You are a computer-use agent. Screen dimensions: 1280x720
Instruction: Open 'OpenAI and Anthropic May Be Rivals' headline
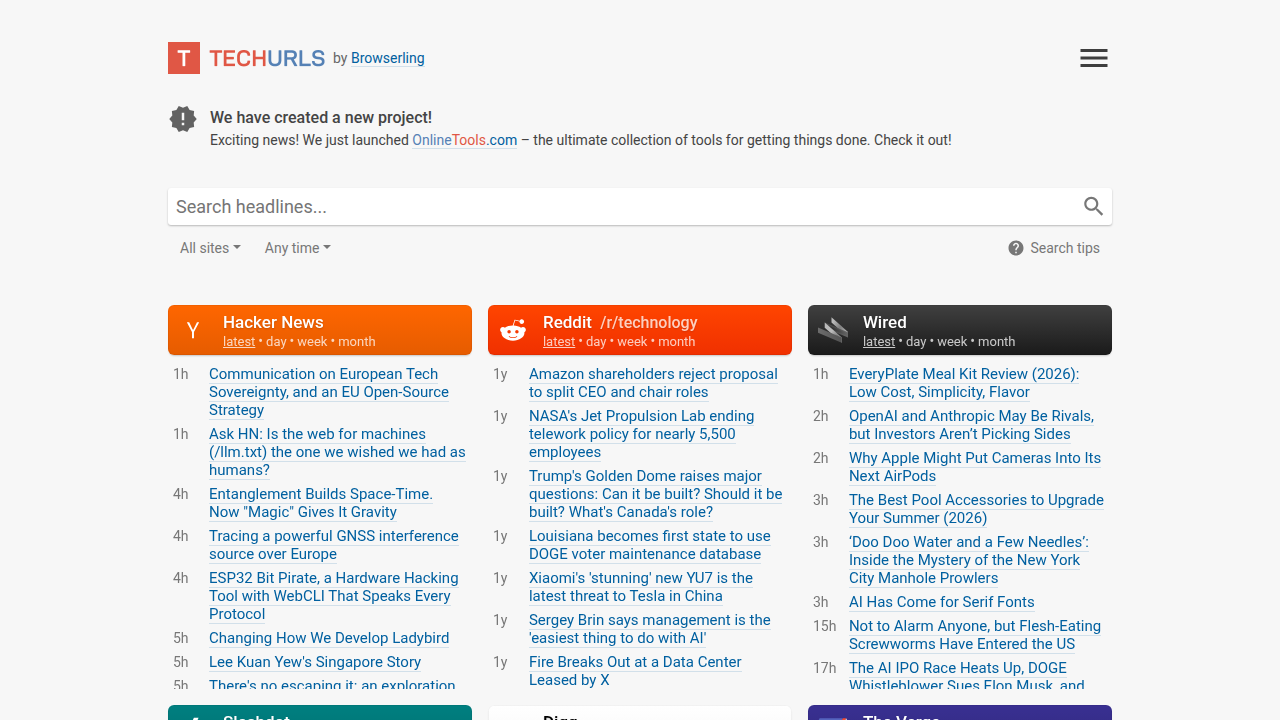pos(971,425)
